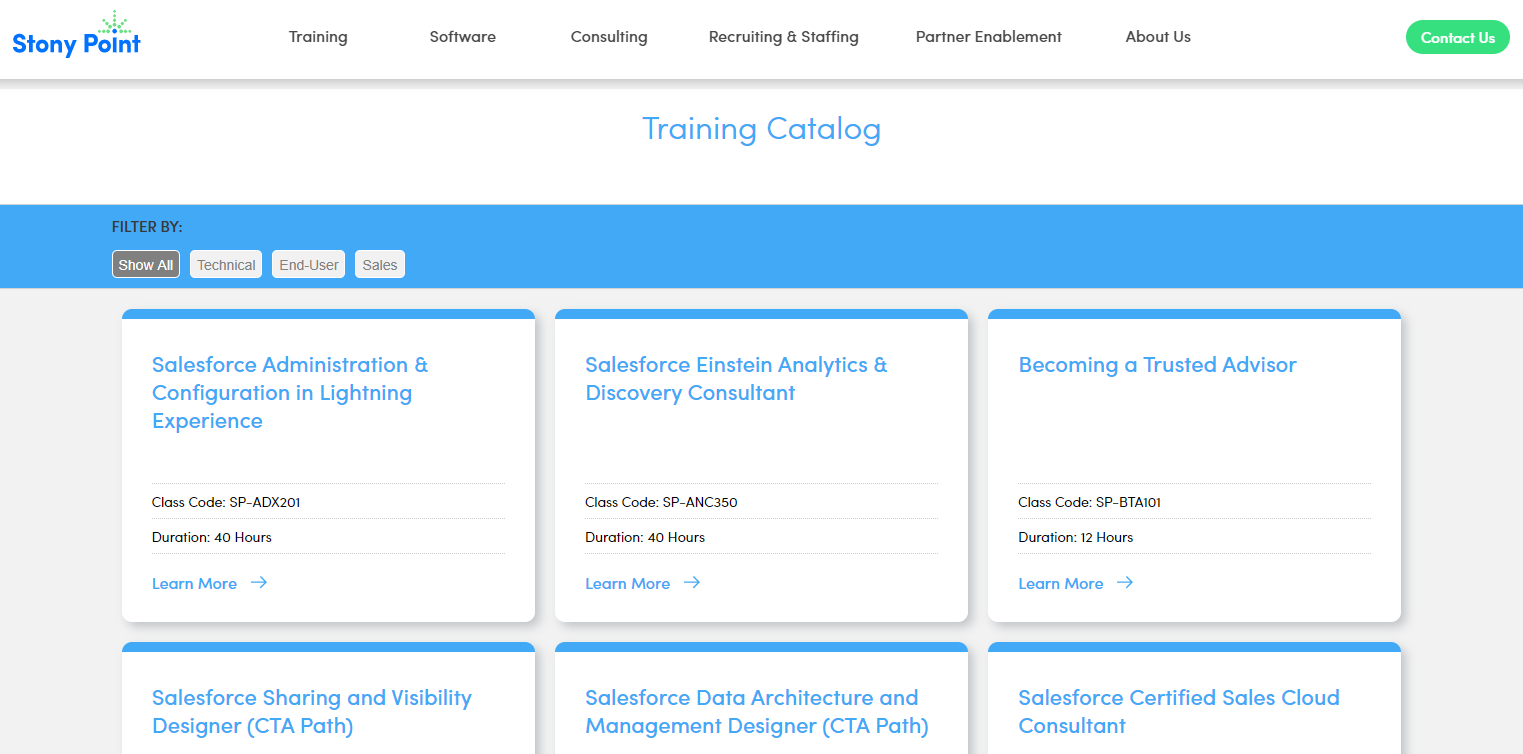Open the Consulting menu

pyautogui.click(x=609, y=37)
